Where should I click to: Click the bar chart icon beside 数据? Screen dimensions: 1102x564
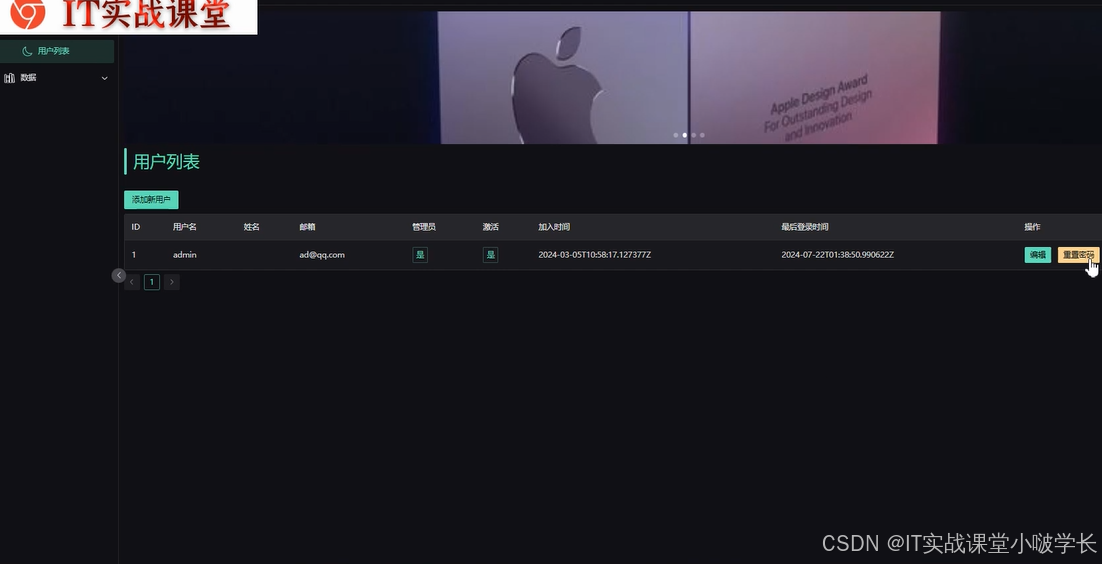click(x=9, y=78)
